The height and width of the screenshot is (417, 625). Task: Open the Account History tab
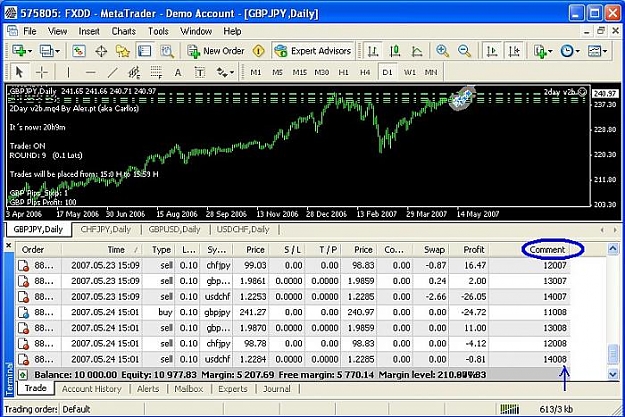(92, 389)
